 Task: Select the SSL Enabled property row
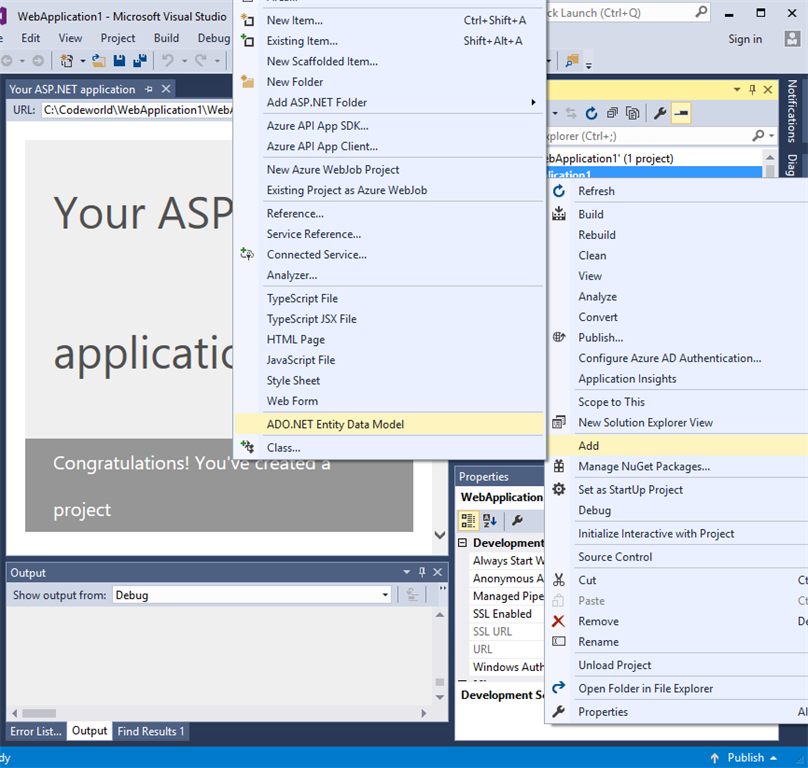[507, 614]
